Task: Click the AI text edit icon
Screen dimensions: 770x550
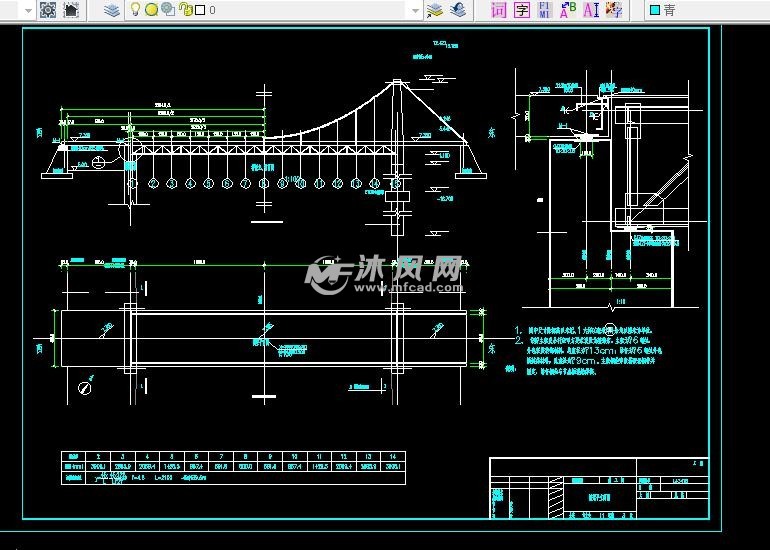Action: click(x=590, y=10)
